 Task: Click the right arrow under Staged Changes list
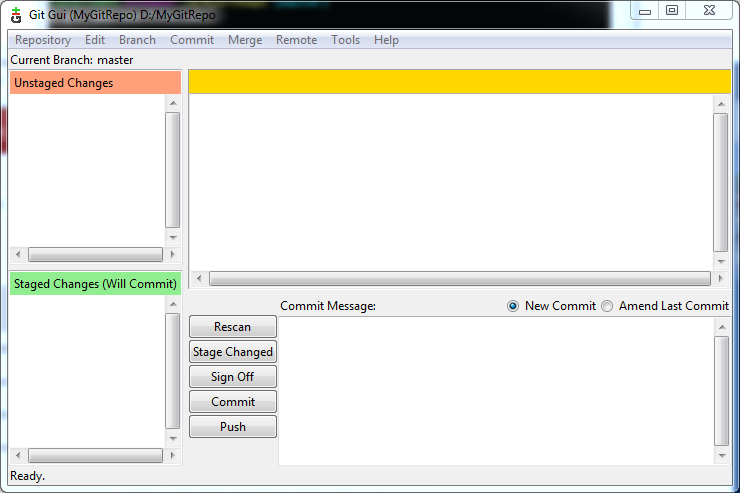click(172, 455)
